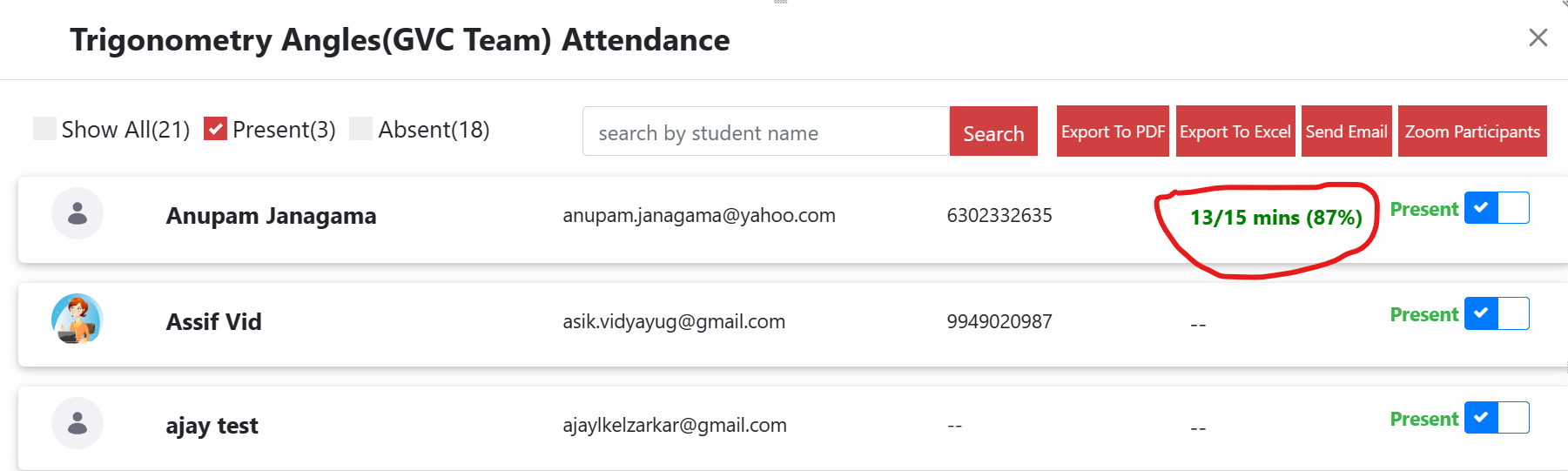Select the Anupam Janagama student name
This screenshot has width=1568, height=471.
(271, 216)
